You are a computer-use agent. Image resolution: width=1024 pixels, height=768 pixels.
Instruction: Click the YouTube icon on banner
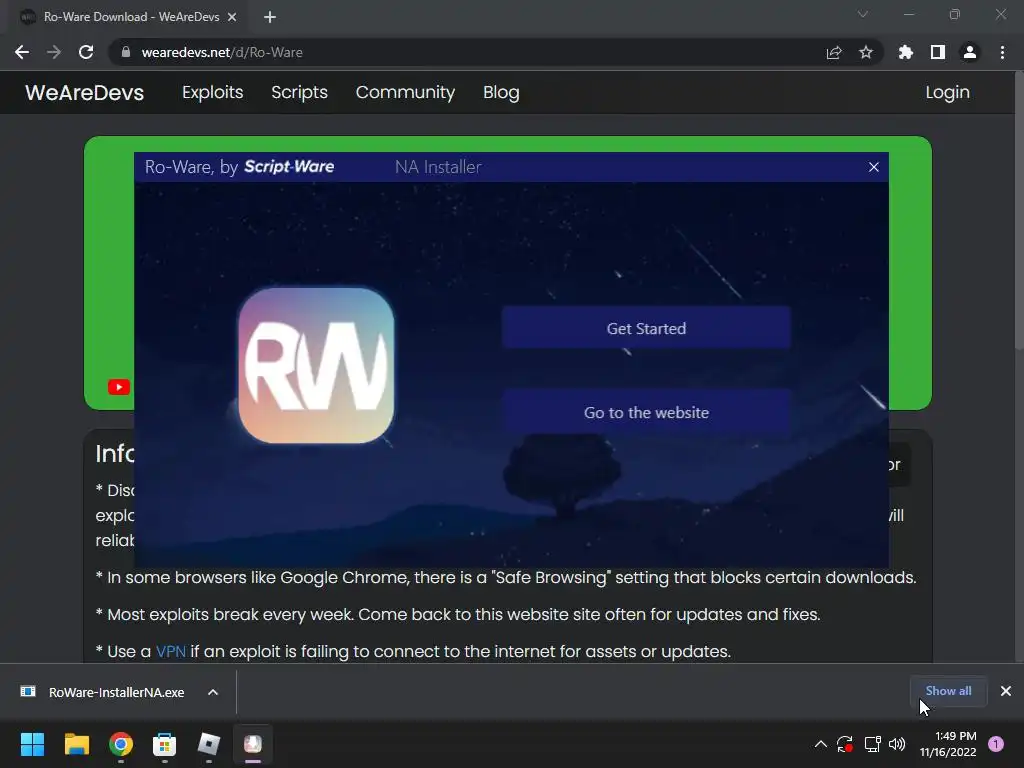point(119,387)
